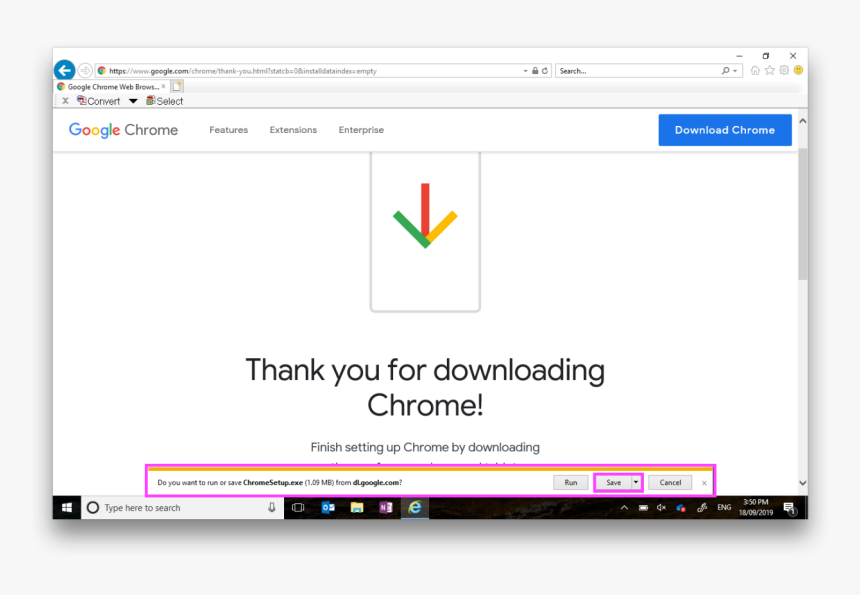Click the Download Chrome button
The height and width of the screenshot is (595, 860).
pyautogui.click(x=725, y=130)
